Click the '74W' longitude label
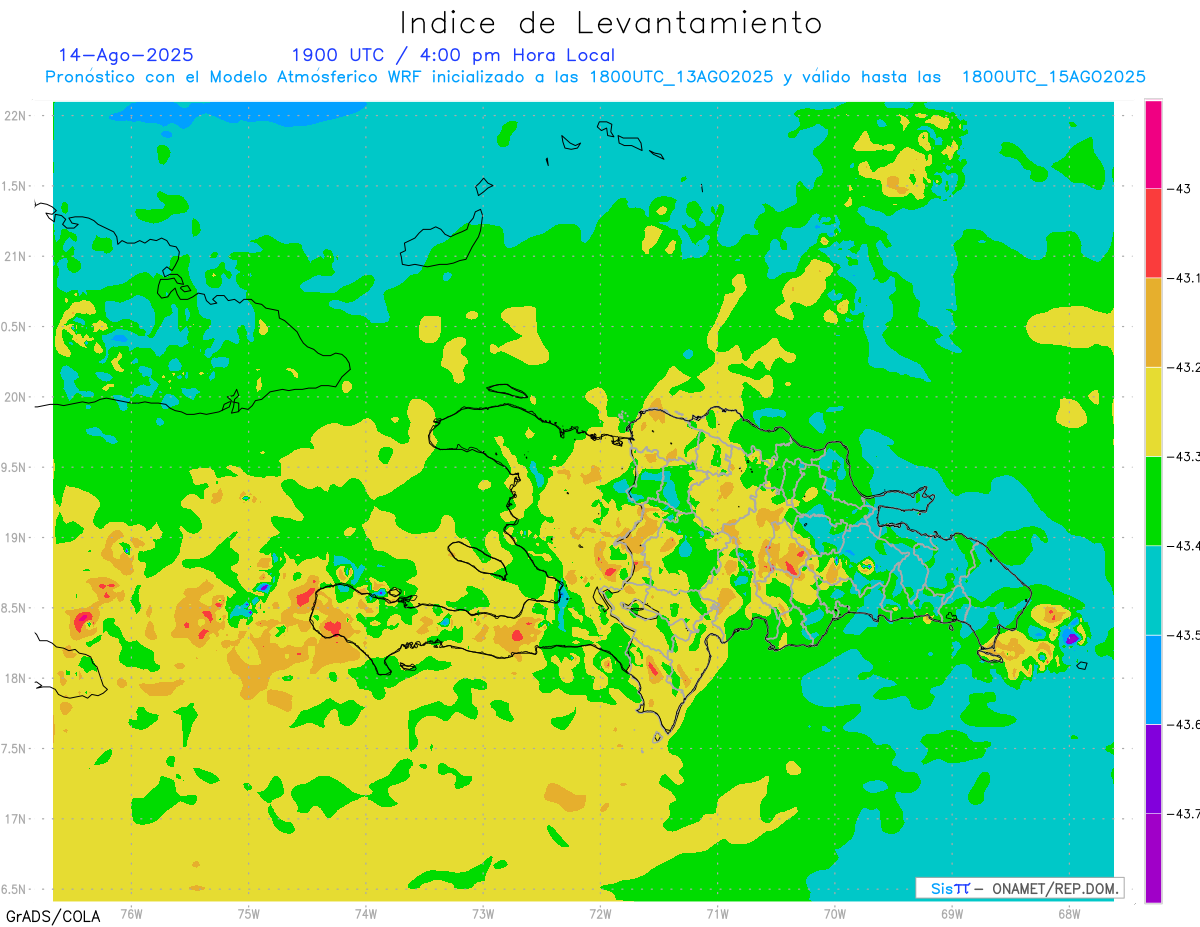Image resolution: width=1200 pixels, height=927 pixels. pos(366,913)
